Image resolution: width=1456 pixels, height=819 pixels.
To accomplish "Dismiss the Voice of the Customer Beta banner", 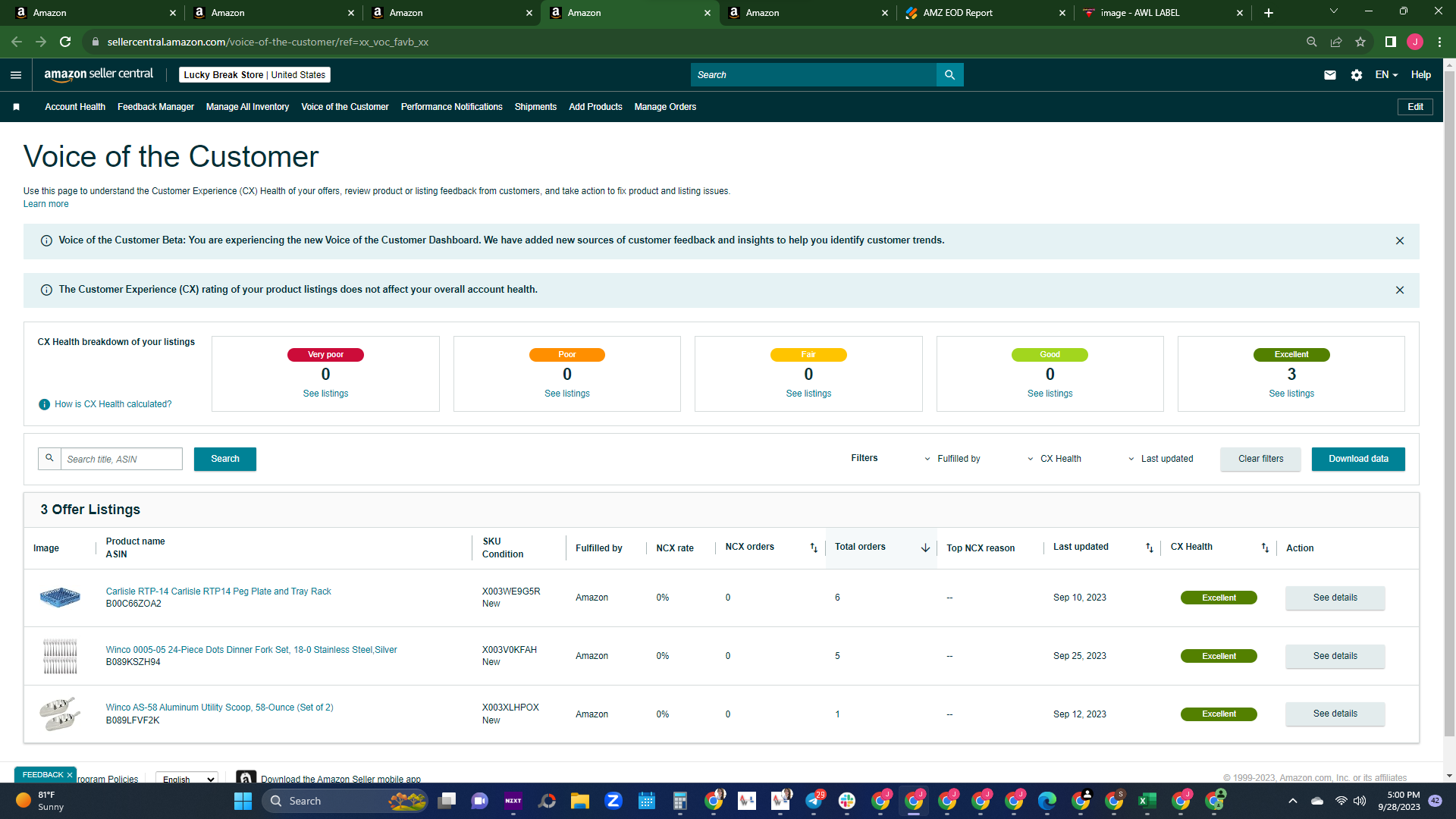I will (1400, 241).
